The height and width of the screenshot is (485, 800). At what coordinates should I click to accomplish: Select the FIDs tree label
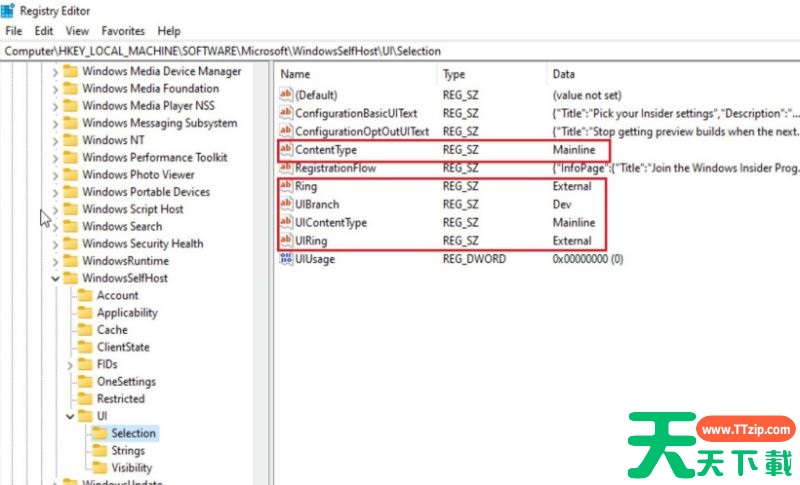point(107,364)
